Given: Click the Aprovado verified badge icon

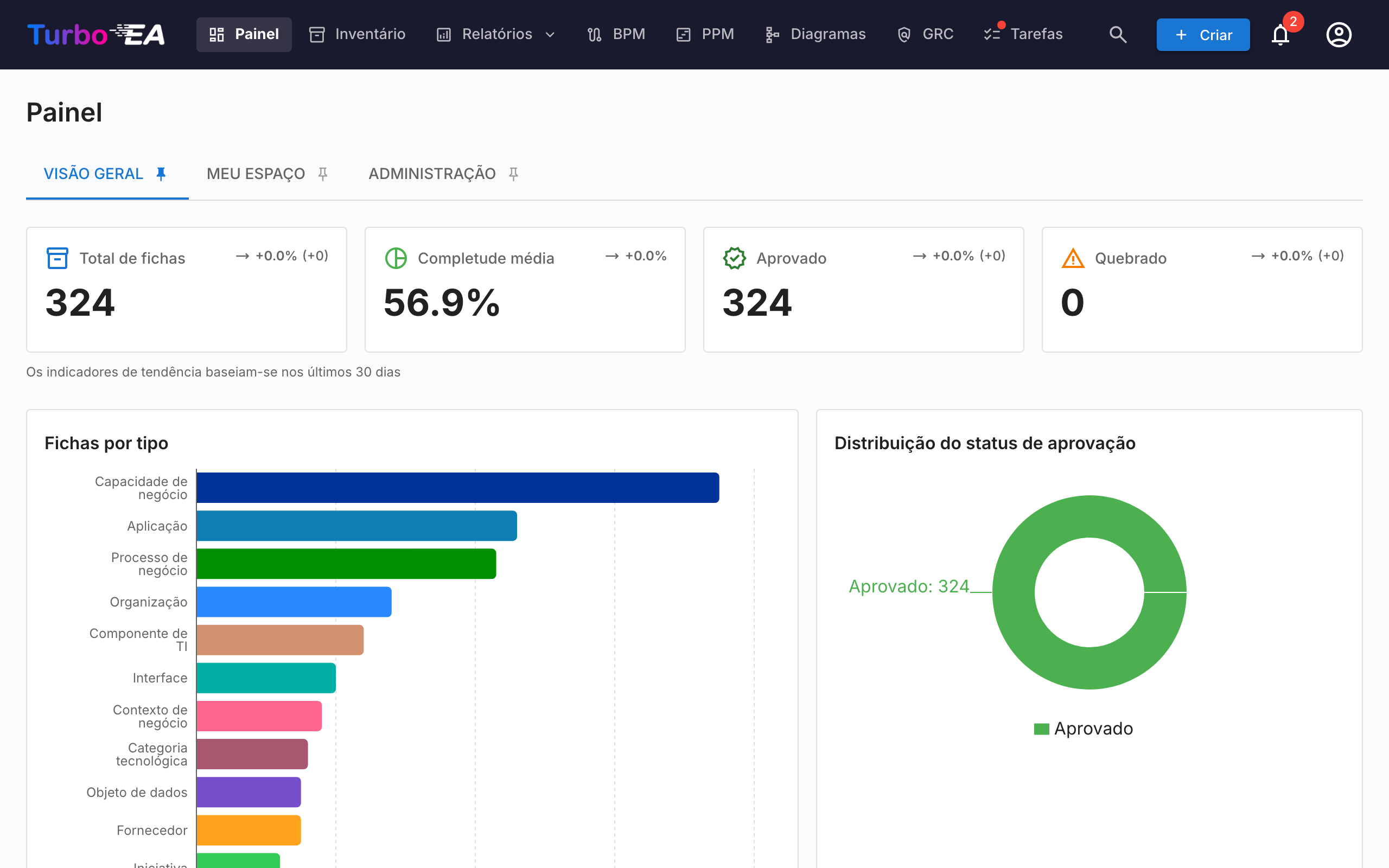Looking at the screenshot, I should [x=734, y=258].
